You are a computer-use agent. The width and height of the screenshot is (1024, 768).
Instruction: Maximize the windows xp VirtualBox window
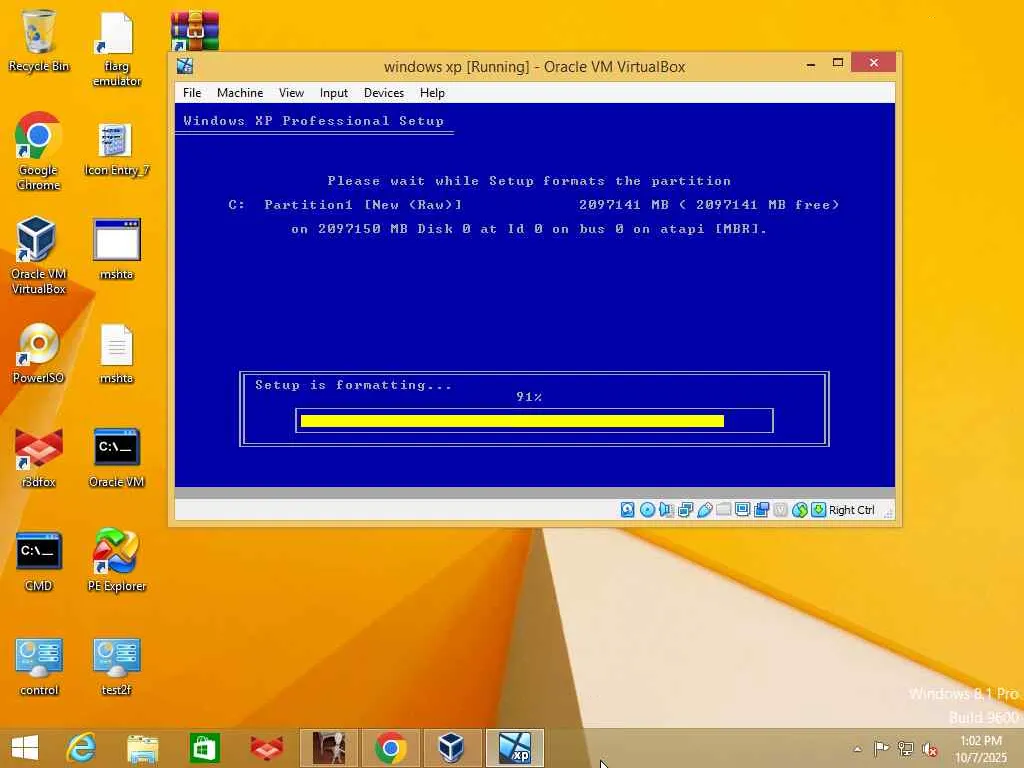[x=838, y=63]
